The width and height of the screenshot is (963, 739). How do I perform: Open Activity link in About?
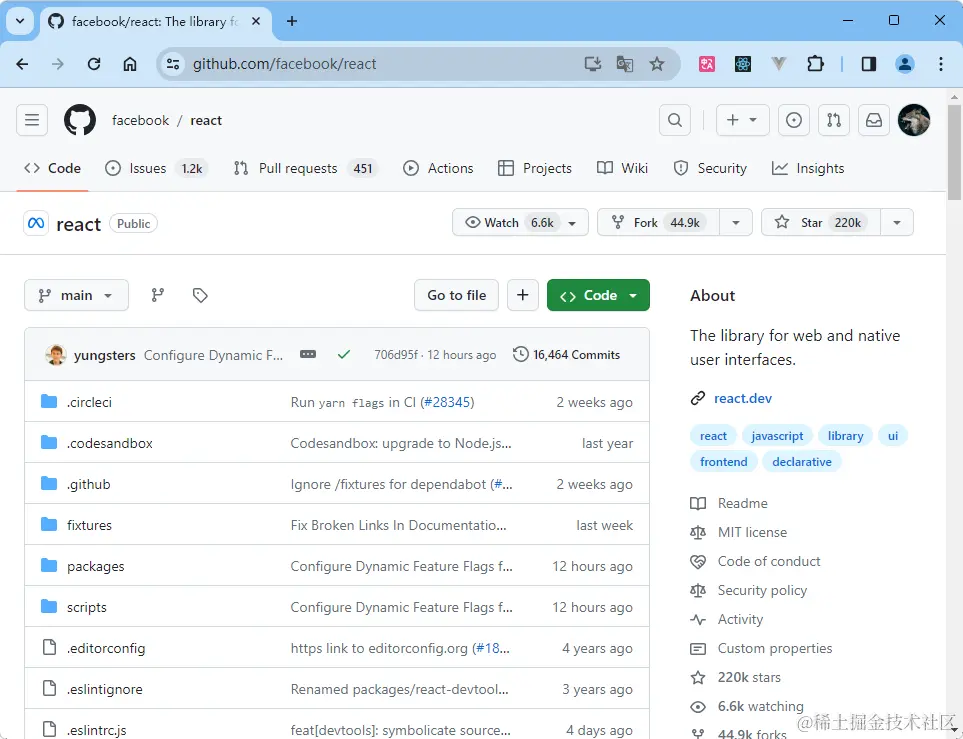[740, 619]
